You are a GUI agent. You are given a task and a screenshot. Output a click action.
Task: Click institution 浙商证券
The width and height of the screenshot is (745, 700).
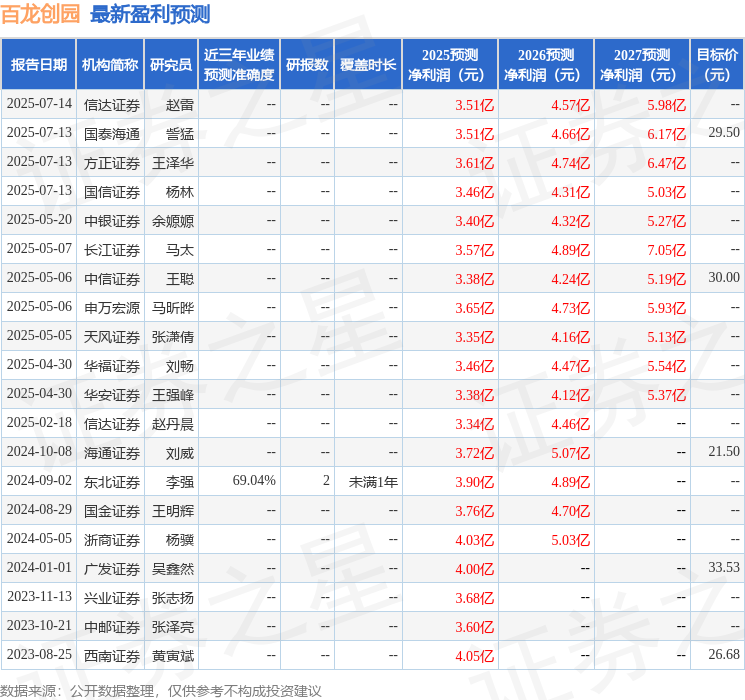coord(112,540)
